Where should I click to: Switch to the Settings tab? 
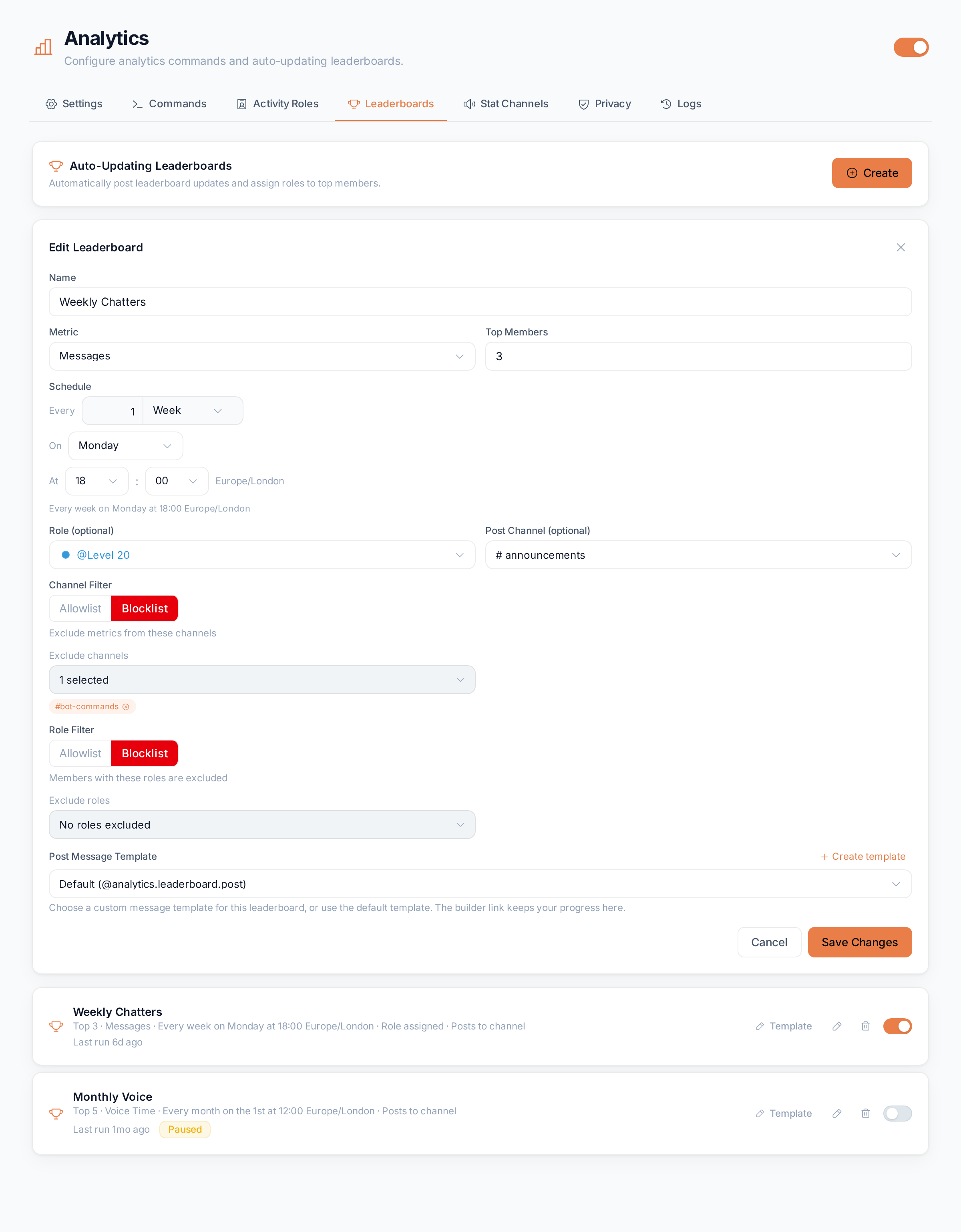(x=74, y=104)
